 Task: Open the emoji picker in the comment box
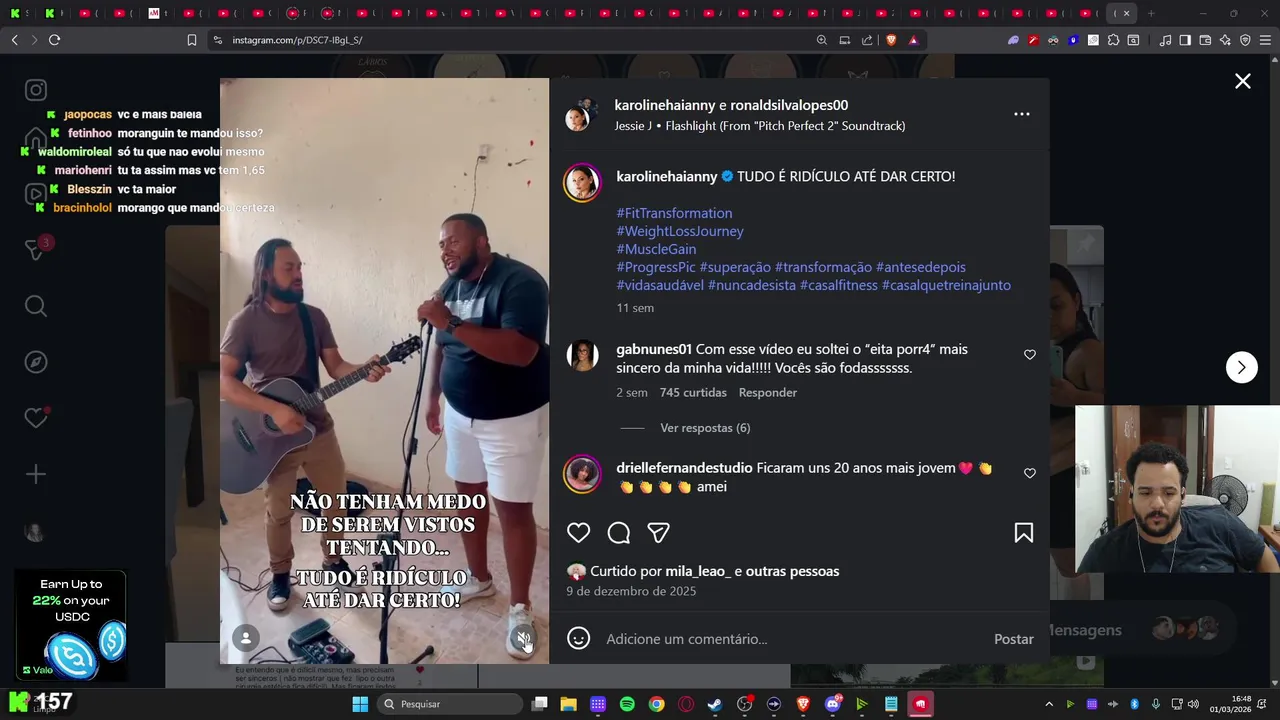click(x=578, y=638)
